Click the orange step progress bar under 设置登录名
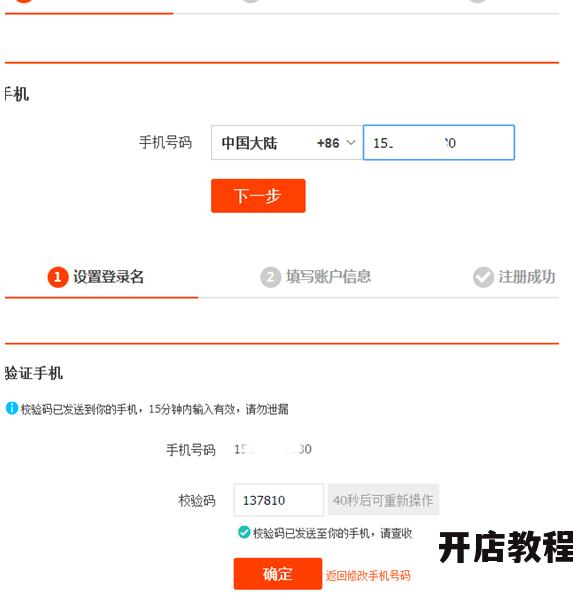This screenshot has width=573, height=594. click(101, 297)
